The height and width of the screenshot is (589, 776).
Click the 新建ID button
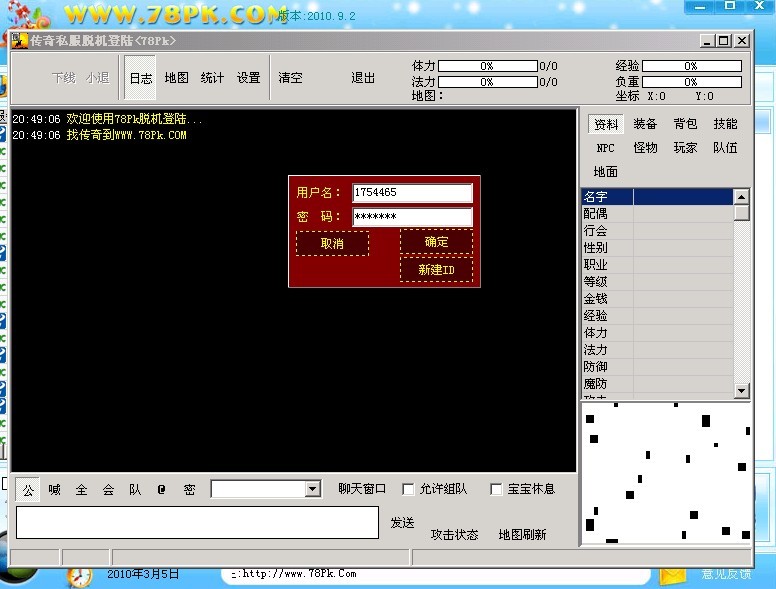coord(436,270)
